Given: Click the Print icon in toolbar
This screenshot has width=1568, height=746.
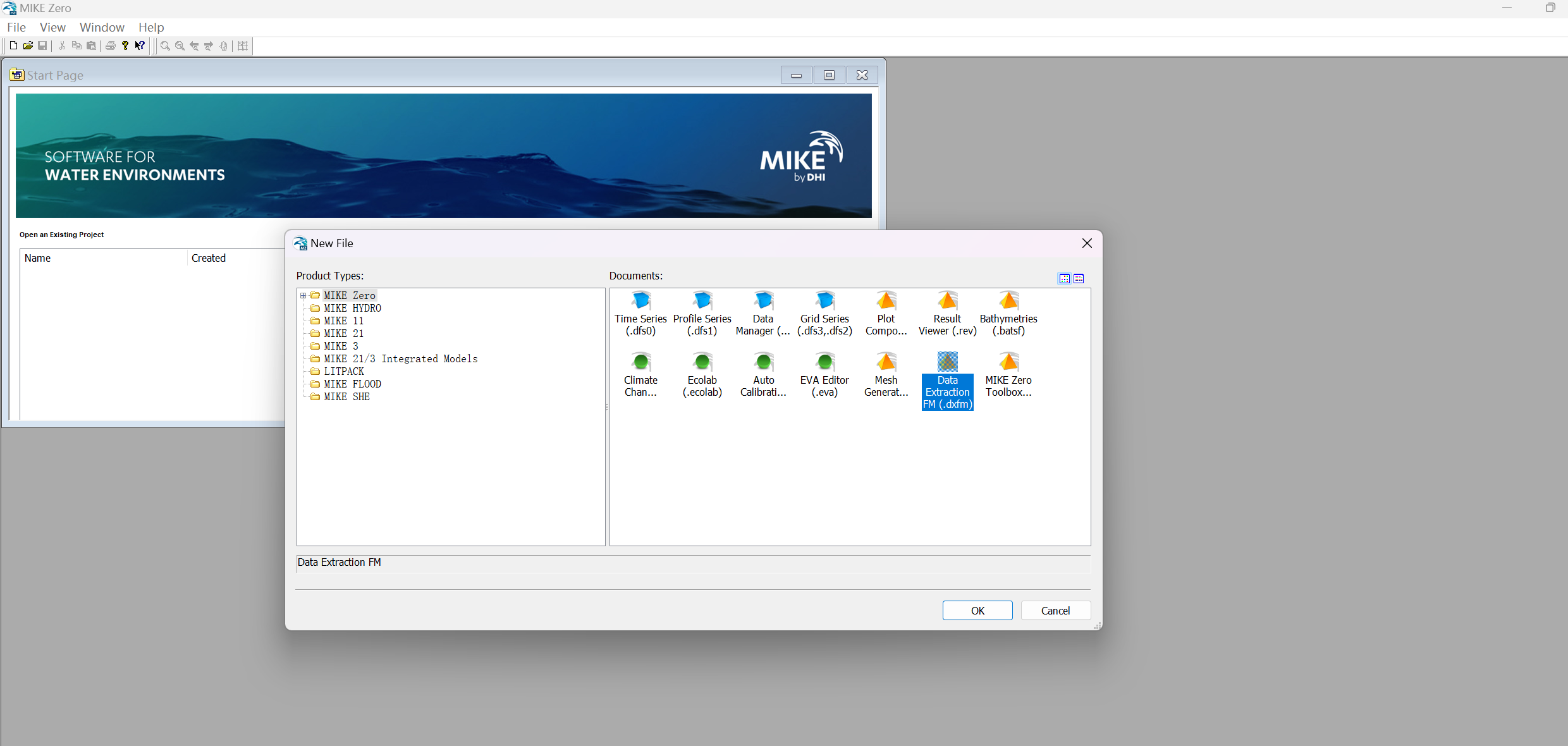Looking at the screenshot, I should [111, 46].
